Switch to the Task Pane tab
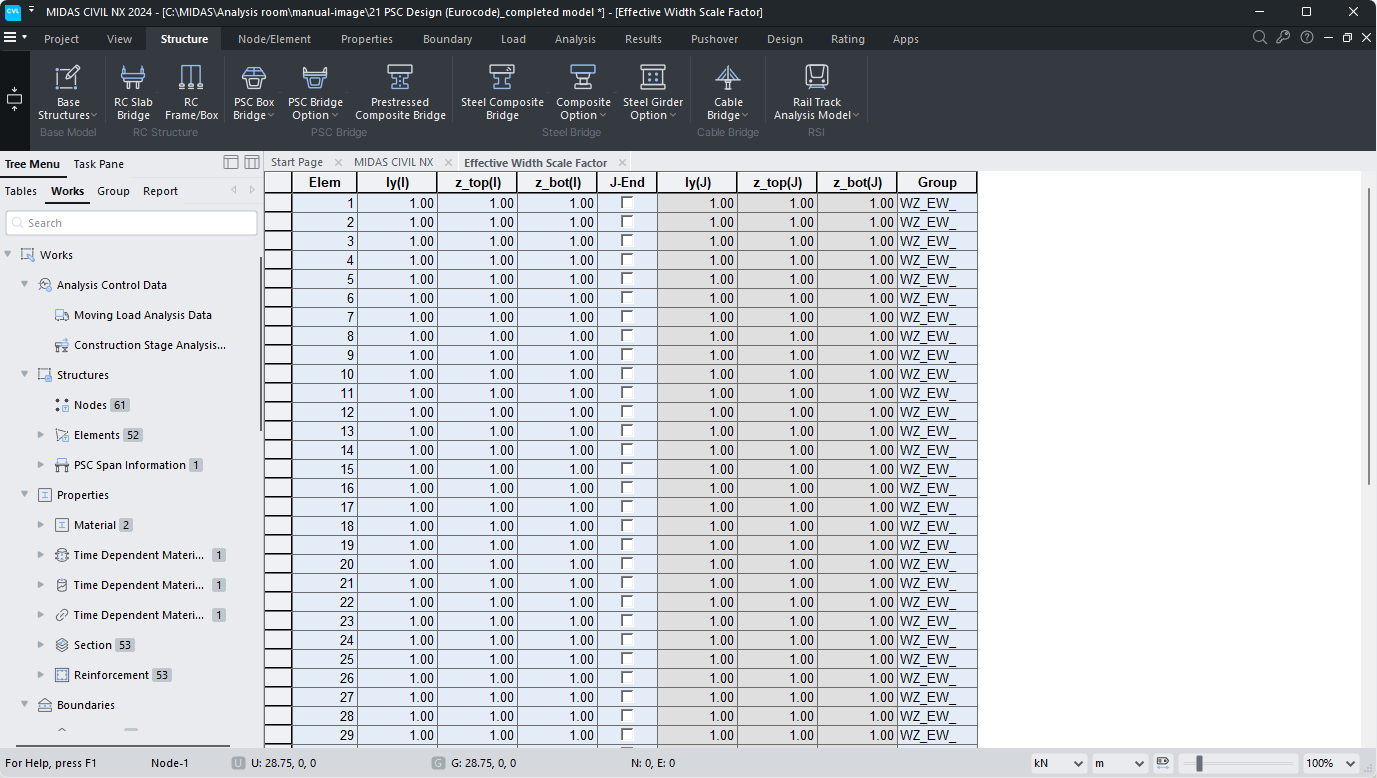This screenshot has height=778, width=1377. coord(98,164)
